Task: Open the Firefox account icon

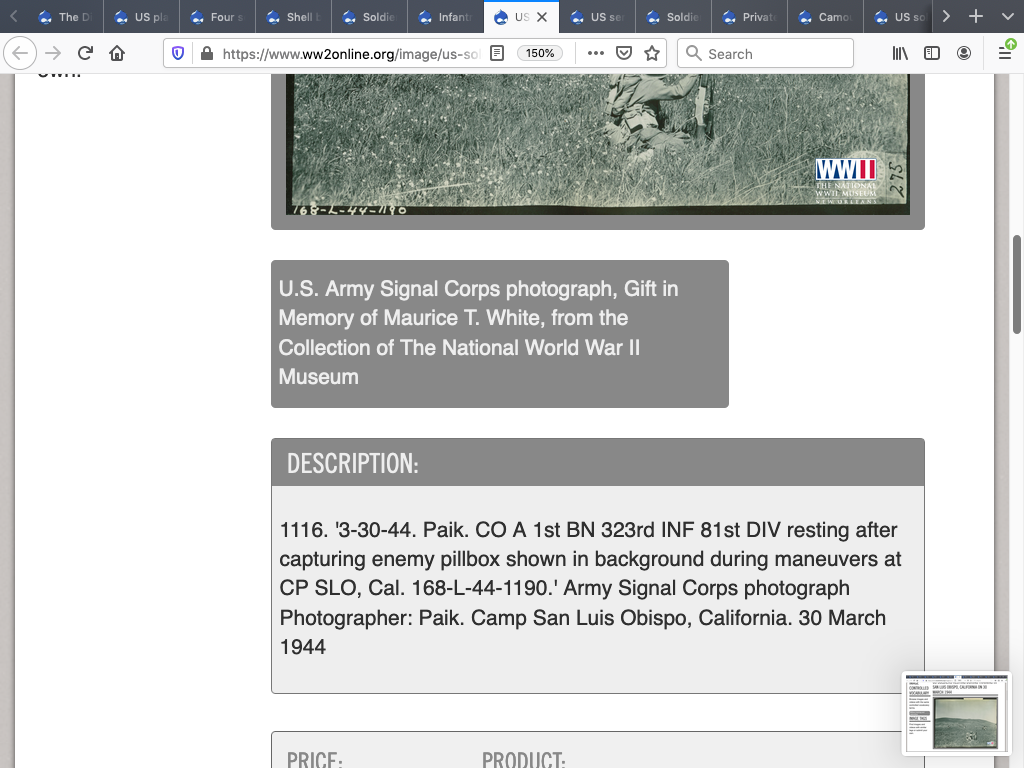Action: pyautogui.click(x=964, y=54)
